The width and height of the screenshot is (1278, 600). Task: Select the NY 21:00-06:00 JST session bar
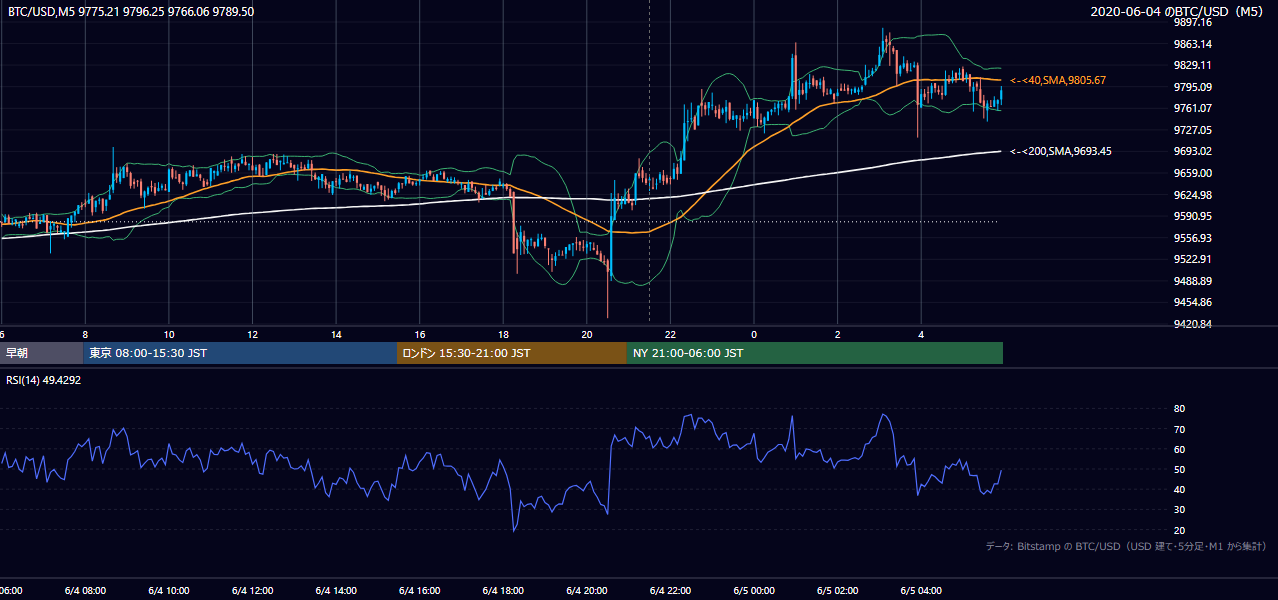click(x=814, y=353)
